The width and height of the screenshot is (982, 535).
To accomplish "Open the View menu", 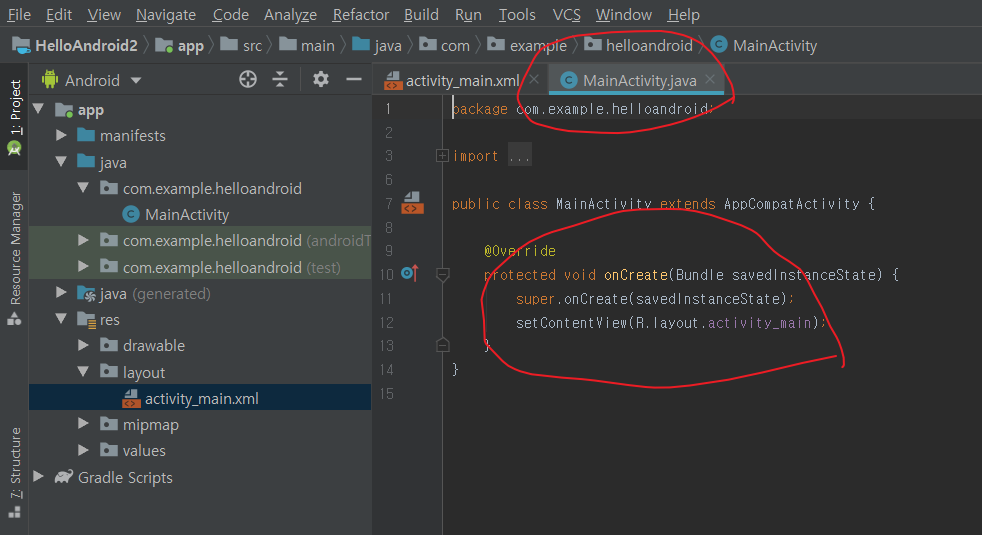I will 104,14.
